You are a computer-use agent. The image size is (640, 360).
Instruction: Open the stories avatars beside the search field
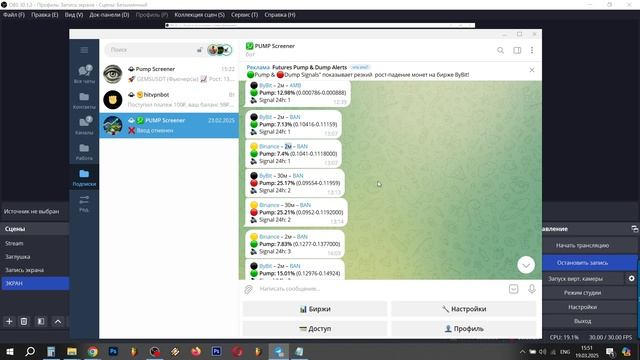coord(220,50)
